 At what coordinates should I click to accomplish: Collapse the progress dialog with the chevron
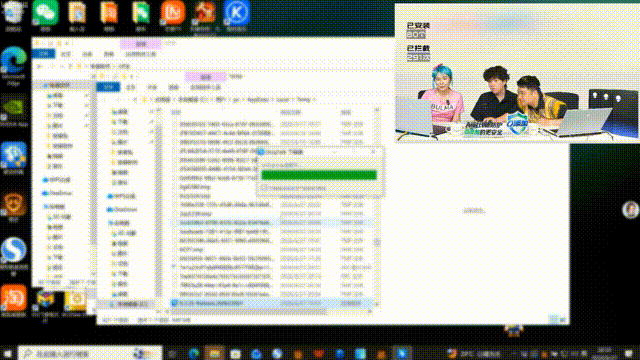click(334, 152)
